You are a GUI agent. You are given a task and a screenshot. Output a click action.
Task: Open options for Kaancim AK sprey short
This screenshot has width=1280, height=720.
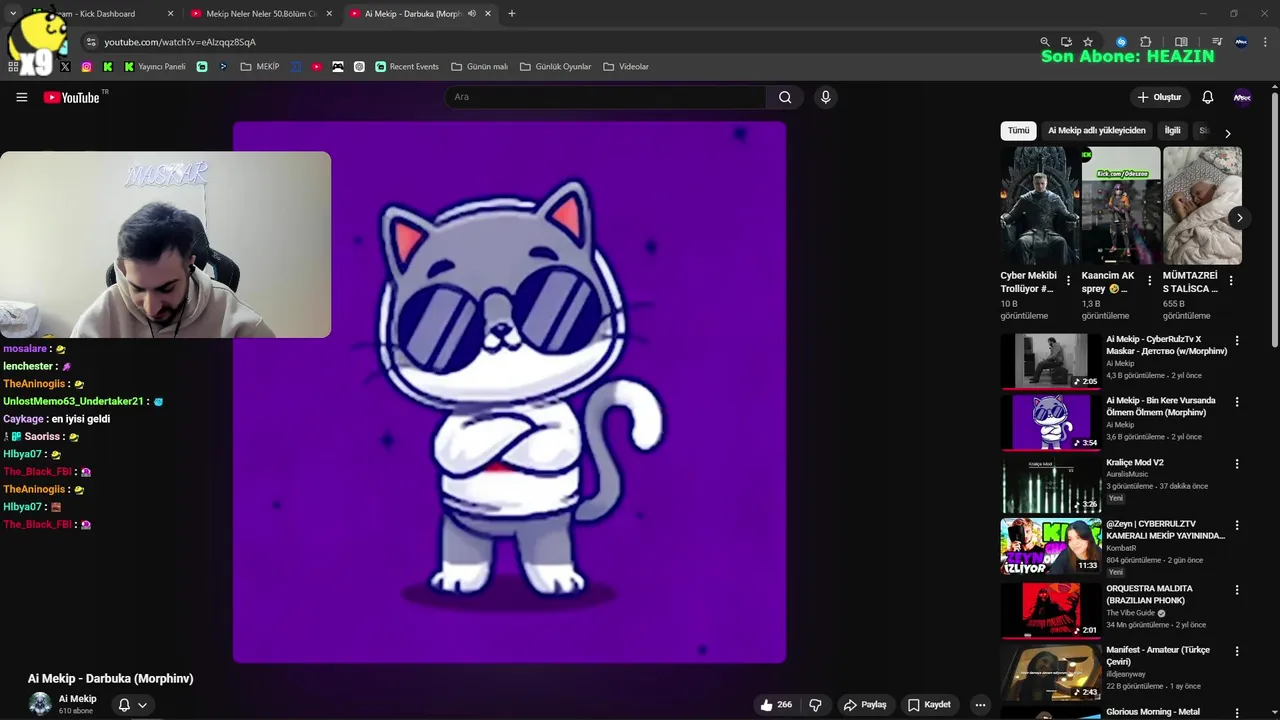pos(1149,281)
